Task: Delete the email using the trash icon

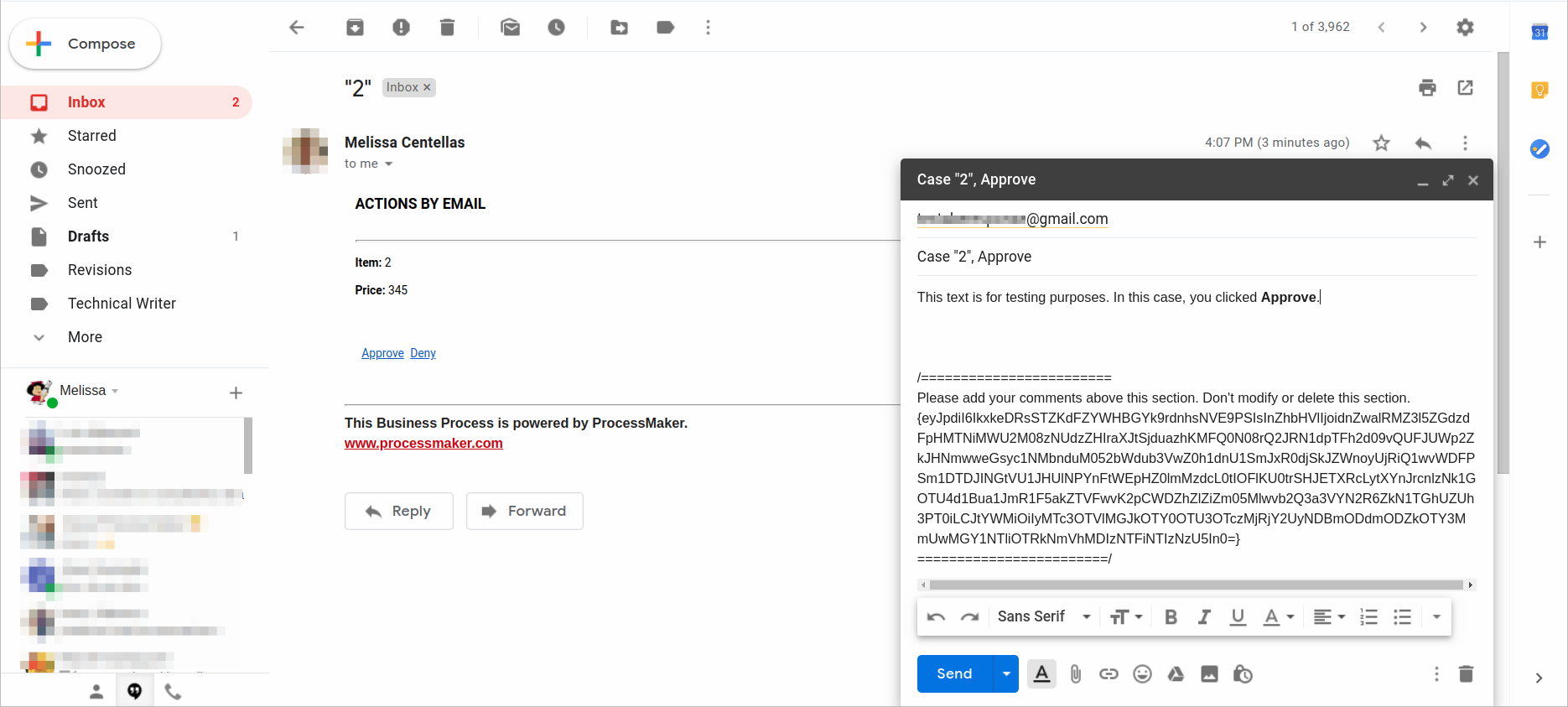Action: pos(447,28)
